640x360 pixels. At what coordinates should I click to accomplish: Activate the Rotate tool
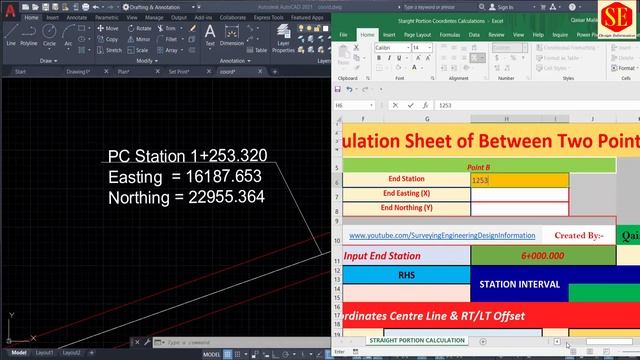coord(139,28)
